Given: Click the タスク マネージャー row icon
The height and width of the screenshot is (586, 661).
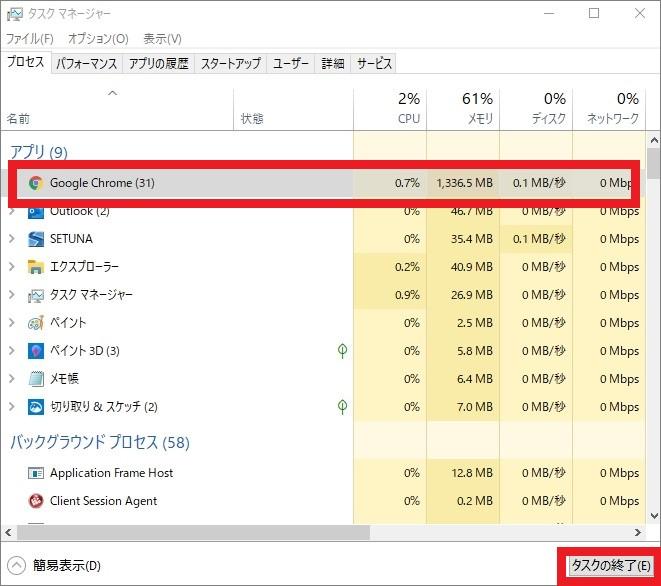Looking at the screenshot, I should (36, 295).
